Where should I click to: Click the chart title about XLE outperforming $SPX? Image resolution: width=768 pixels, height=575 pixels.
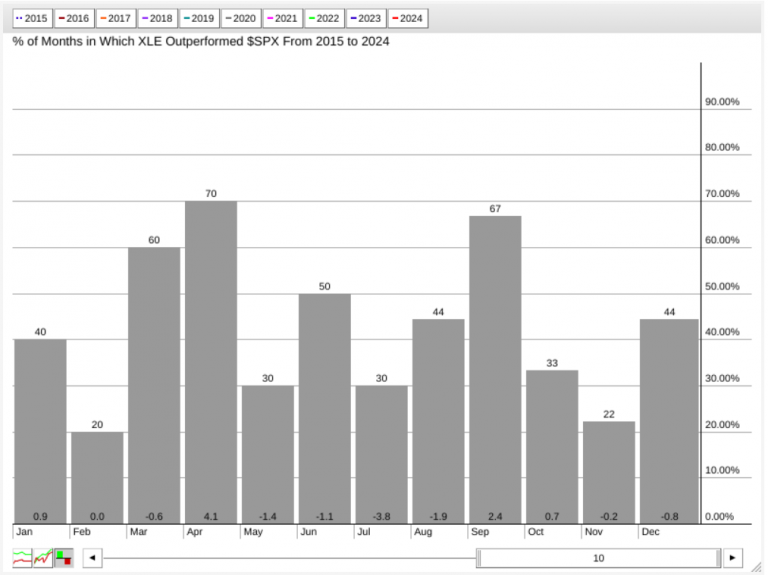pos(201,42)
